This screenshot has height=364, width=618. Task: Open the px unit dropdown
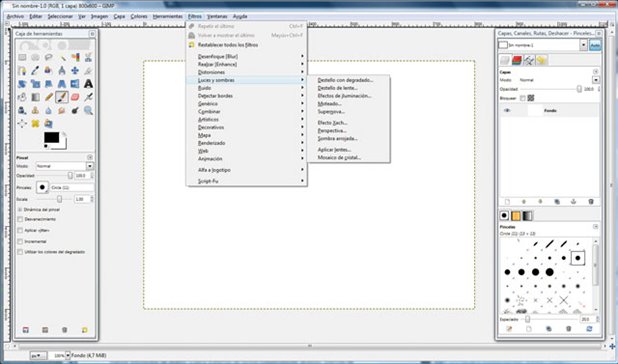(39, 355)
